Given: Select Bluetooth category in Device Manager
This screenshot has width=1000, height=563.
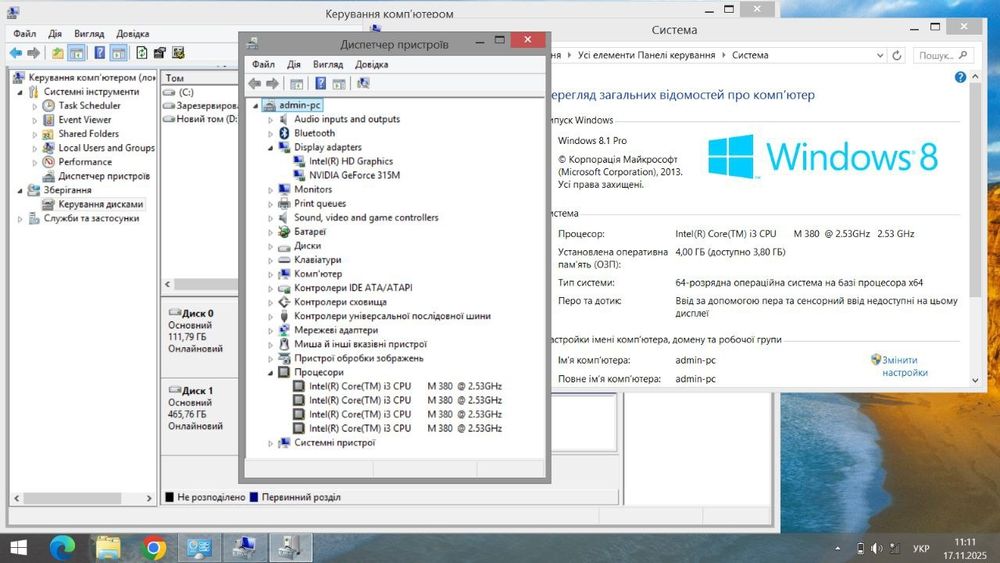Looking at the screenshot, I should [314, 133].
